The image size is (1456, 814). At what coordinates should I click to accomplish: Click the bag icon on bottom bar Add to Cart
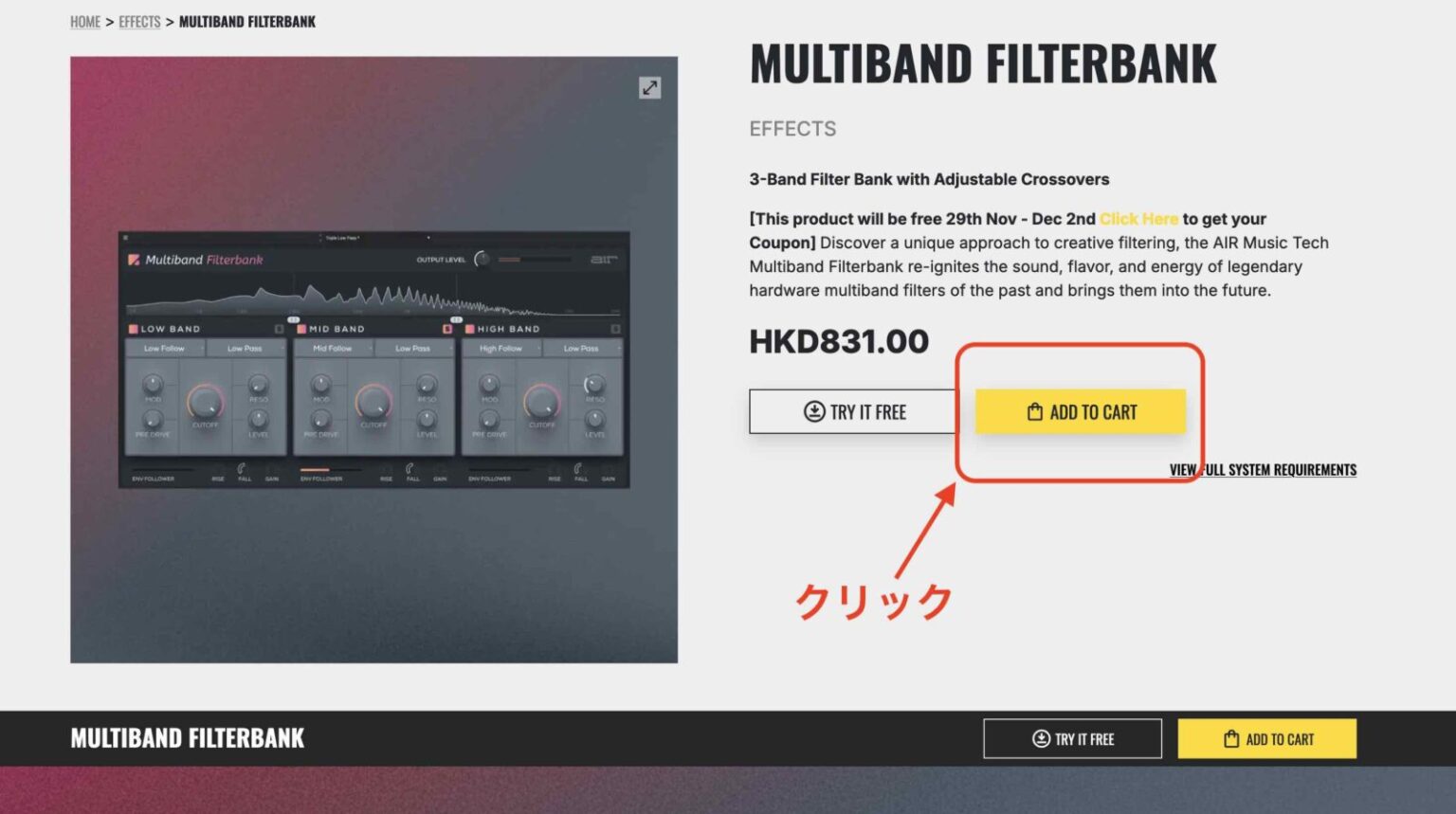tap(1229, 739)
